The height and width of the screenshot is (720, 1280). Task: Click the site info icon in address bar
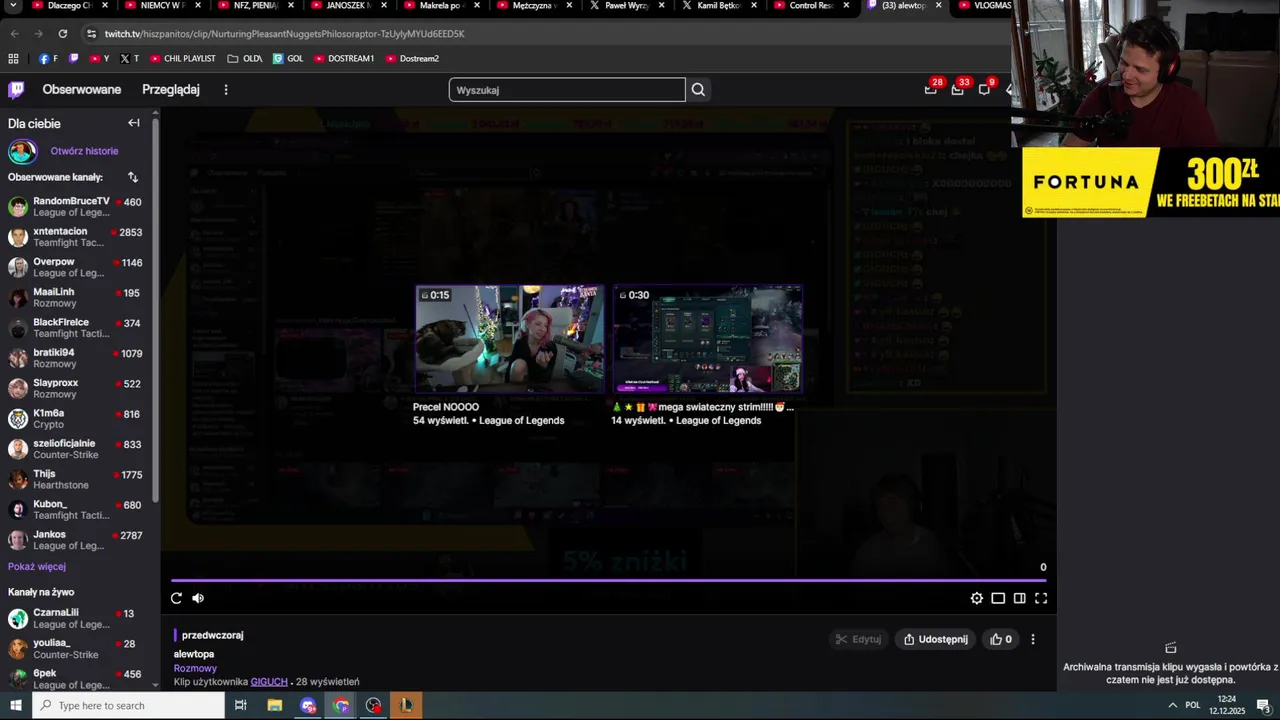[x=91, y=33]
